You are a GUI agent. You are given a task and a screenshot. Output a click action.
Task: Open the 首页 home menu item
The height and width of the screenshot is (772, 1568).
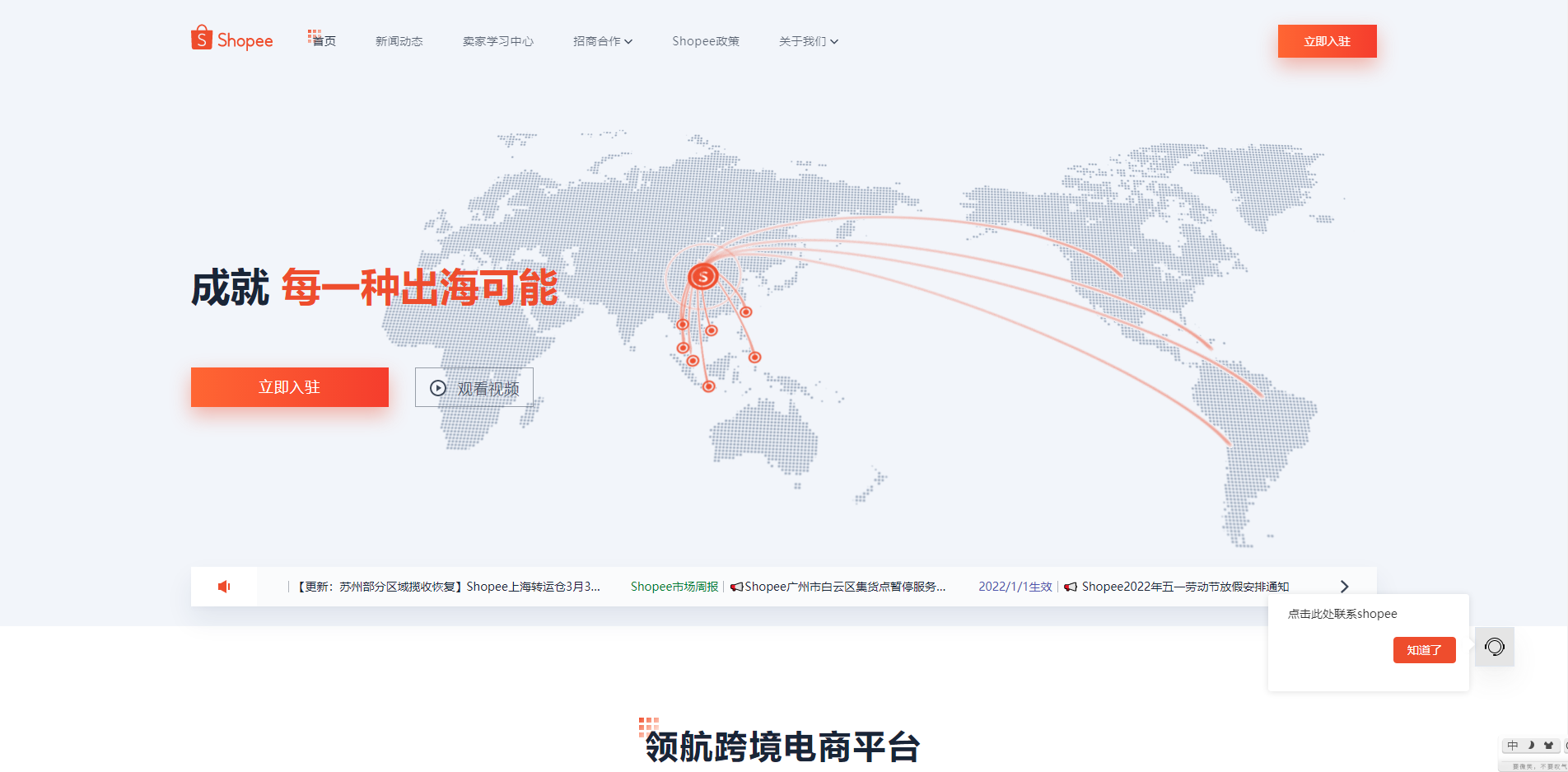tap(324, 41)
